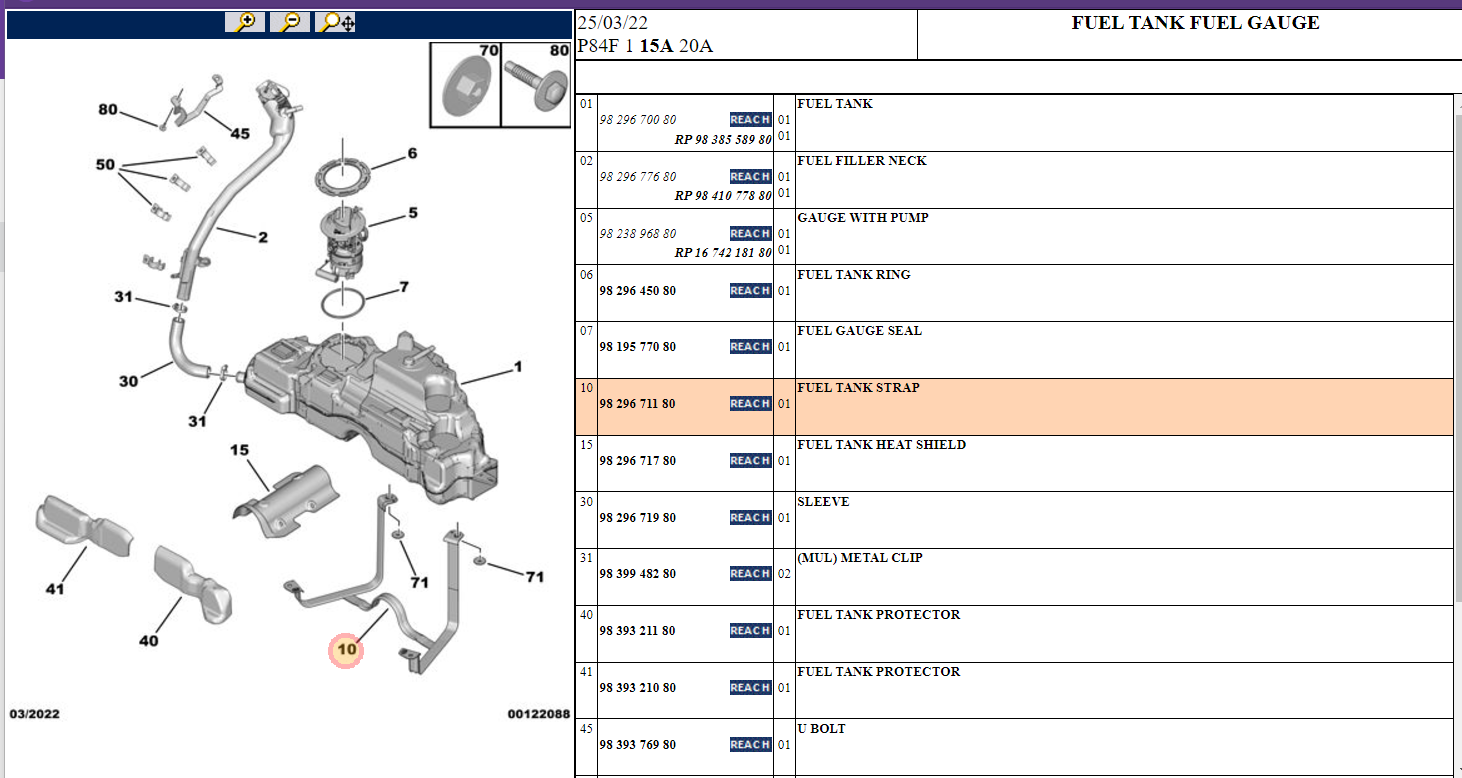The height and width of the screenshot is (778, 1462).
Task: Select the FUEL TANK RING part name
Action: (854, 275)
